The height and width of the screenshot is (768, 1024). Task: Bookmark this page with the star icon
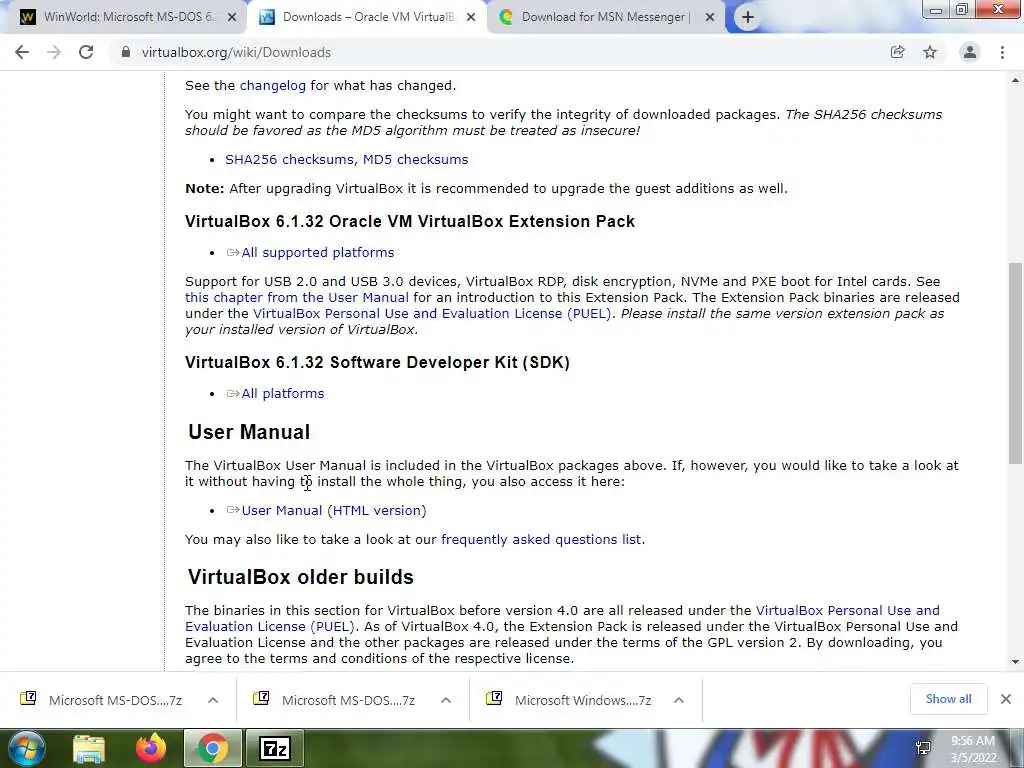(x=930, y=52)
